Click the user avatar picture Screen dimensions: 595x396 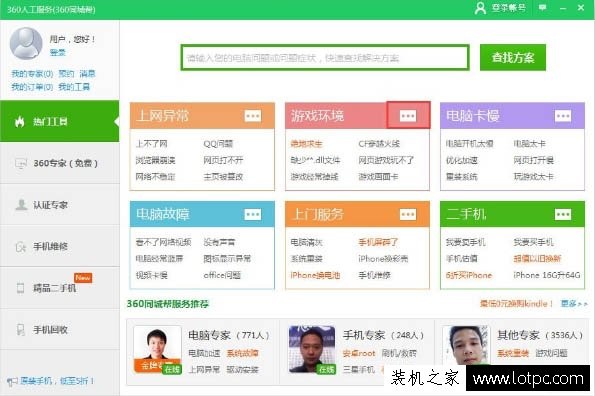click(26, 43)
